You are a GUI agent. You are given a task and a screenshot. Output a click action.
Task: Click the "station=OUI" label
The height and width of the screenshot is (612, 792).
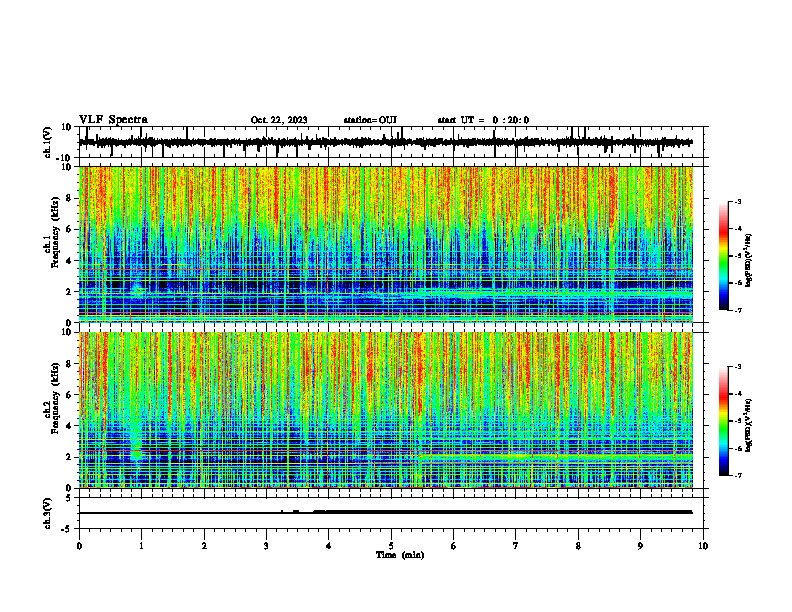click(370, 120)
